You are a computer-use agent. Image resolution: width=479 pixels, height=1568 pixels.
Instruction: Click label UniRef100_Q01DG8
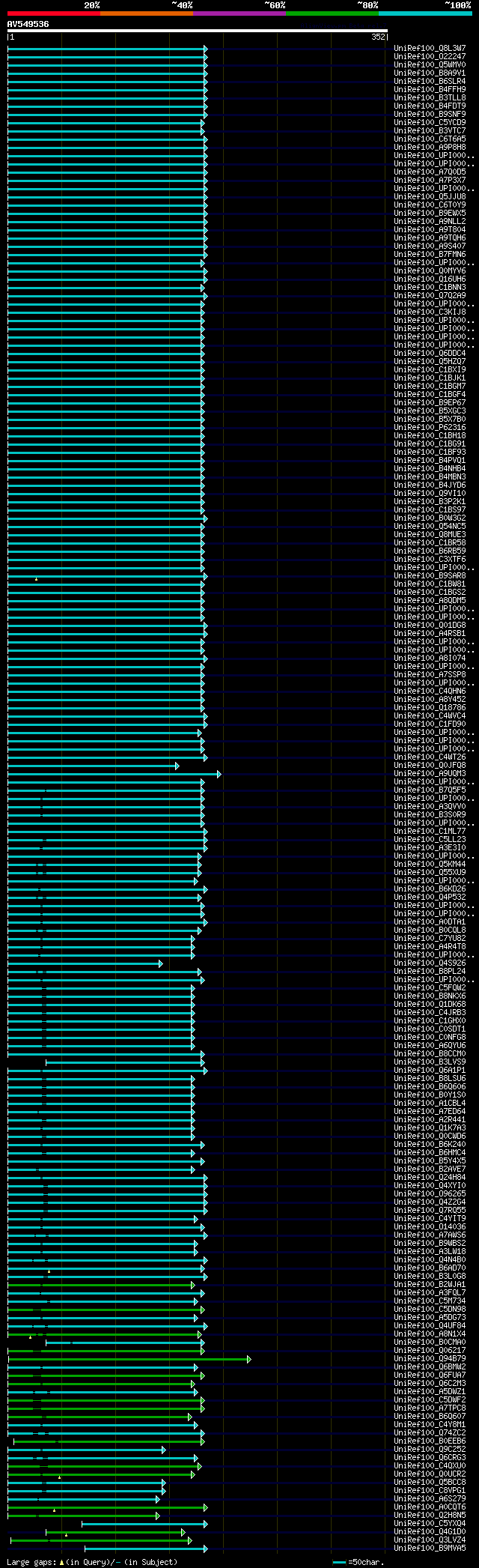pyautogui.click(x=430, y=625)
